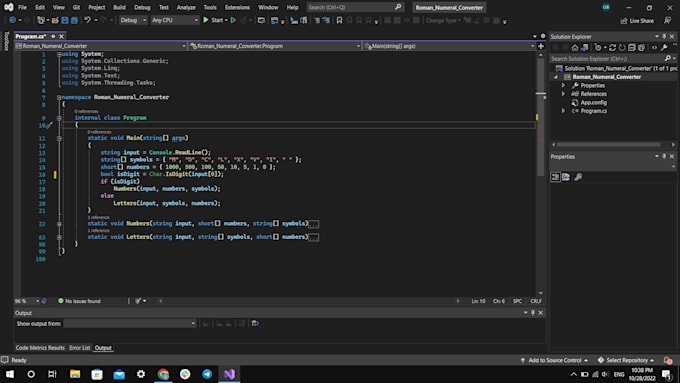The height and width of the screenshot is (383, 680).
Task: Click the split editor plus icon
Action: [x=541, y=46]
